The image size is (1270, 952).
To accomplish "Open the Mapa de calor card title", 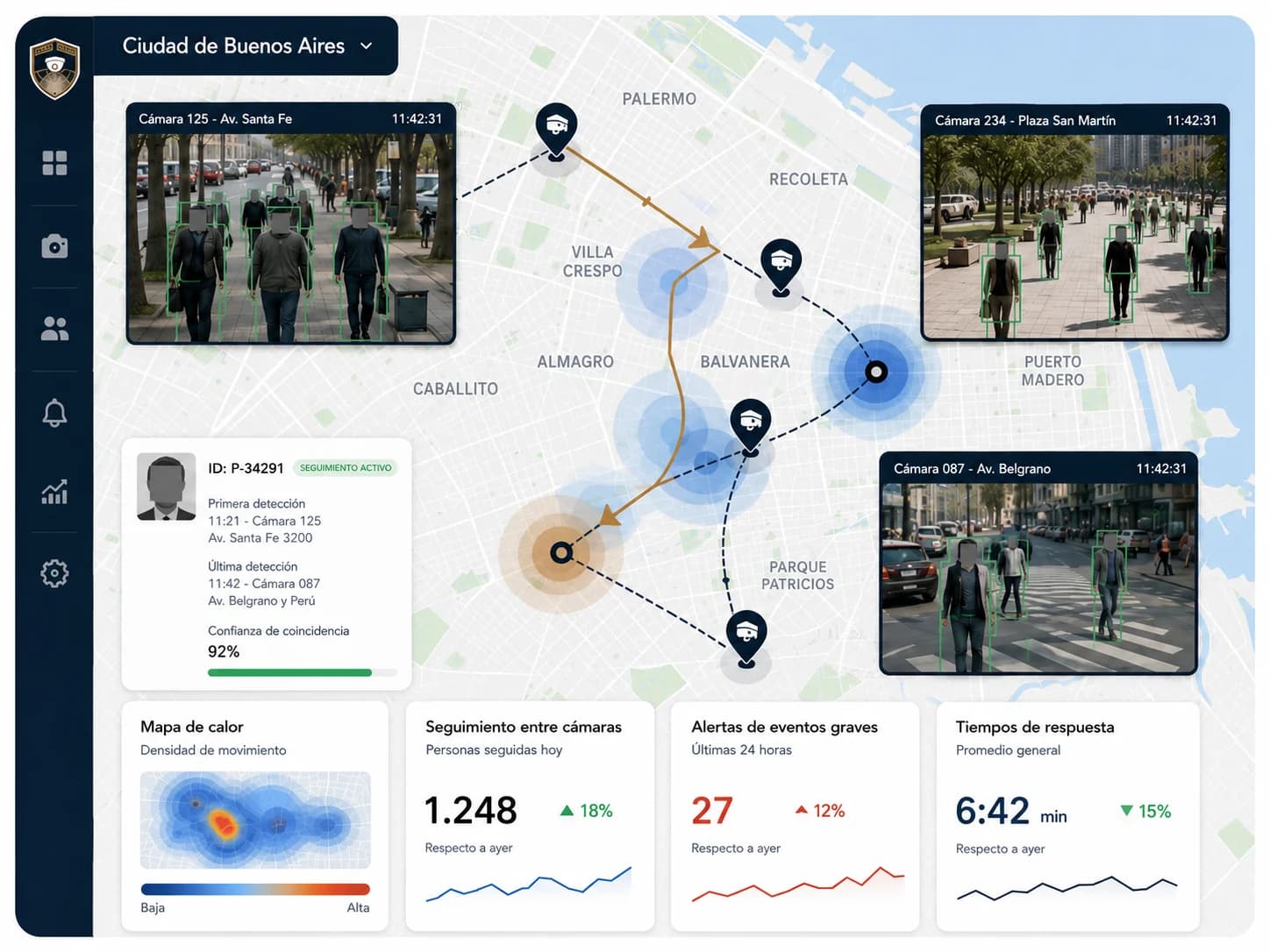I will [x=192, y=727].
